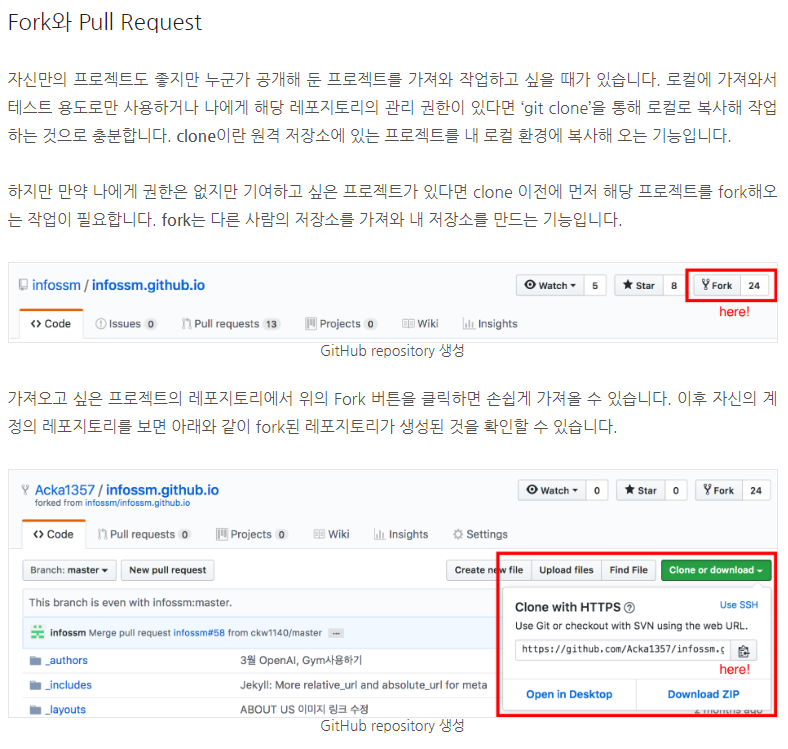The width and height of the screenshot is (788, 749).
Task: Click the Acka1357 owner link
Action: [65, 490]
